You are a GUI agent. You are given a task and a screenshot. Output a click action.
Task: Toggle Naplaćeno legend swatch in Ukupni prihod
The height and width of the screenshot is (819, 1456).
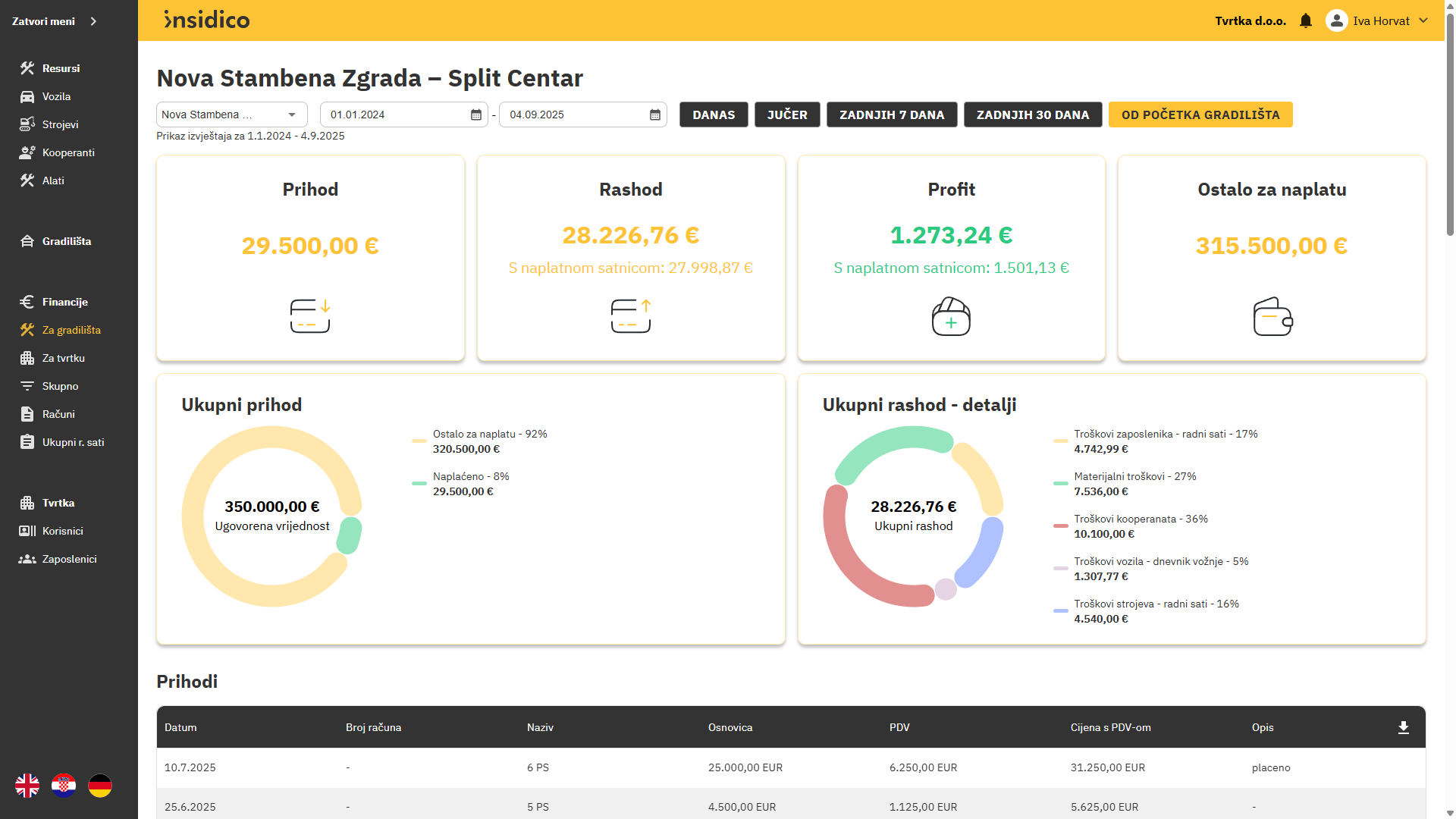(419, 483)
